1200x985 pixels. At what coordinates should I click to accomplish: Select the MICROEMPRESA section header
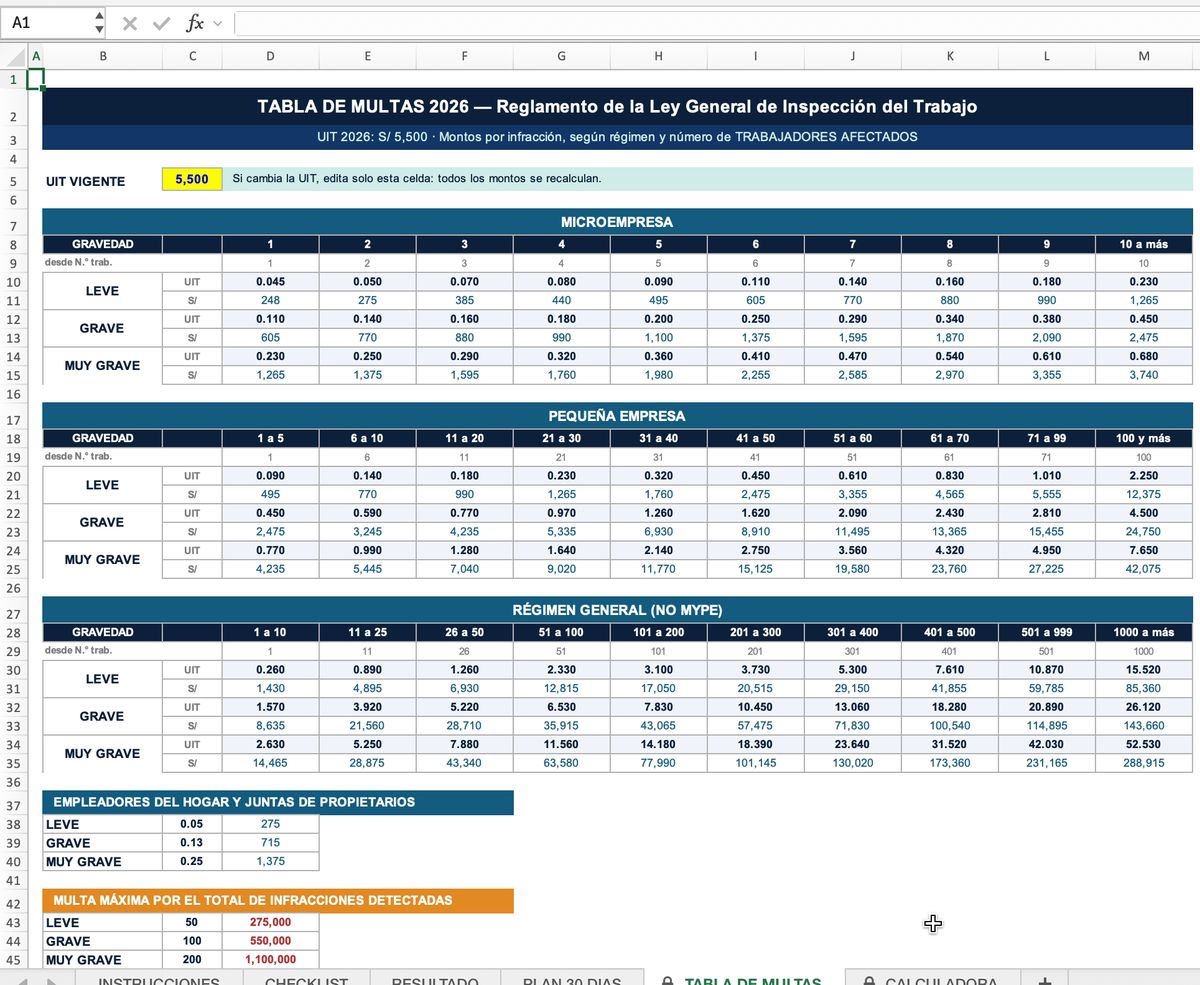pos(617,222)
